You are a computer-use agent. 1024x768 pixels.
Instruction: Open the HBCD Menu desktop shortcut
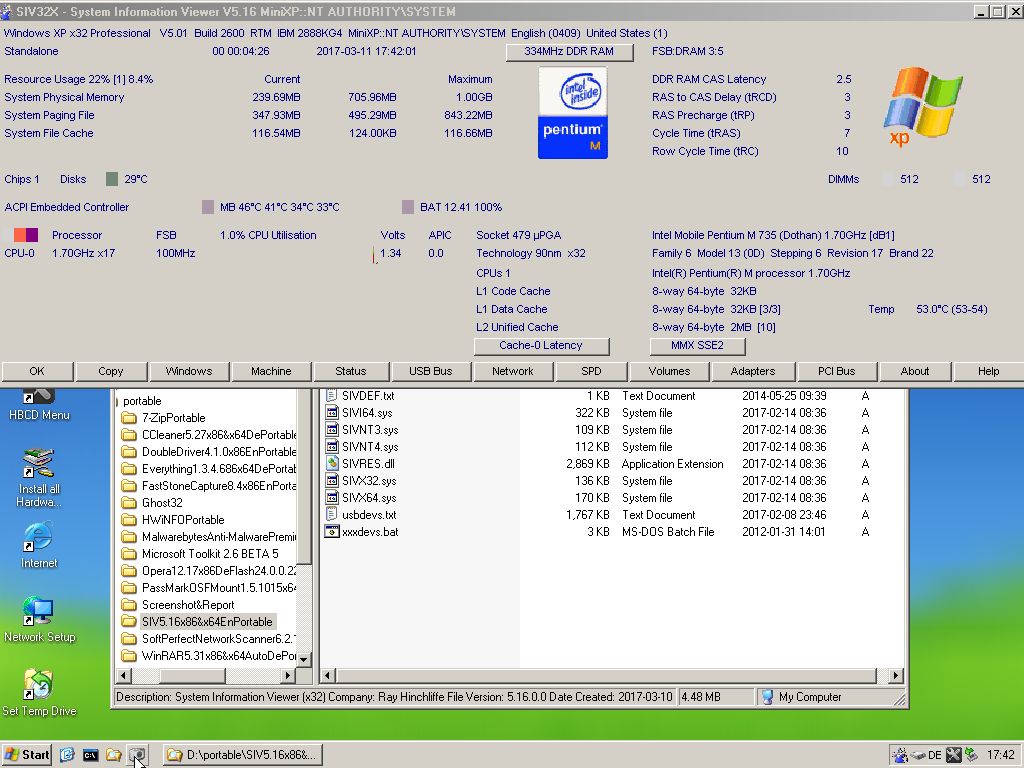coord(39,406)
